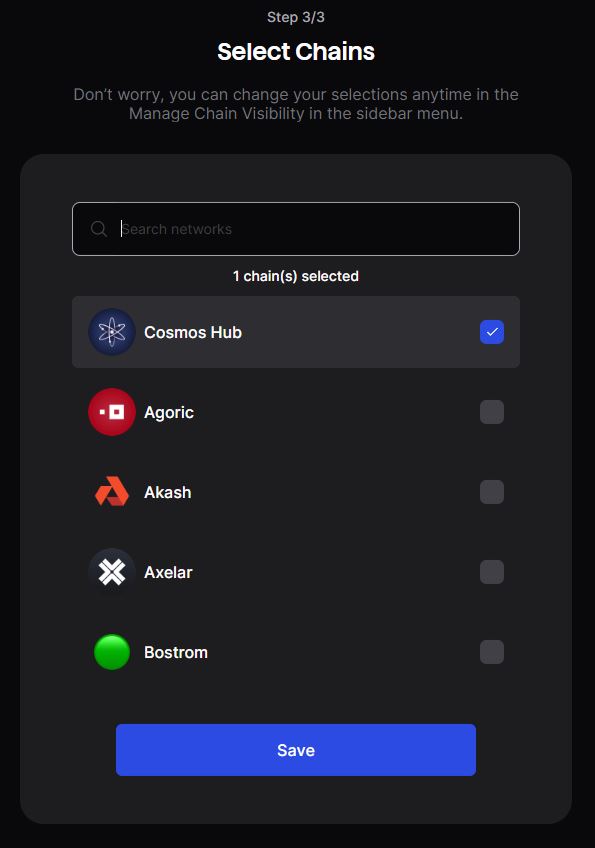This screenshot has height=848, width=595.
Task: Click the Cosmos Hub label
Action: click(x=193, y=332)
